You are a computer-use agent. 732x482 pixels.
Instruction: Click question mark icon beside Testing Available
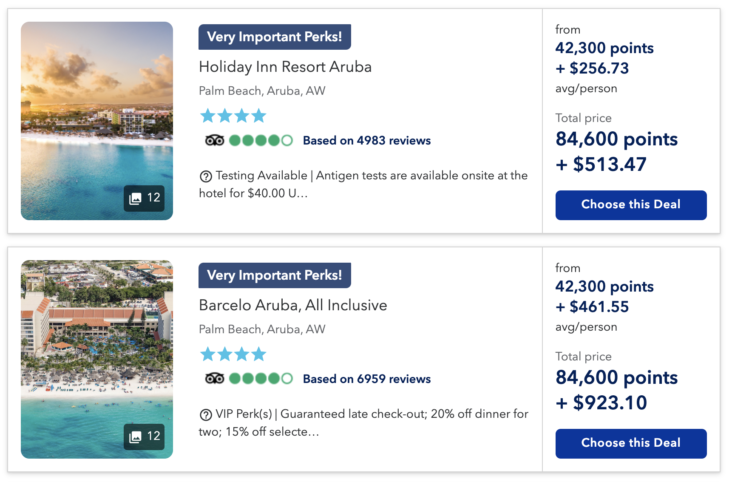tap(206, 176)
